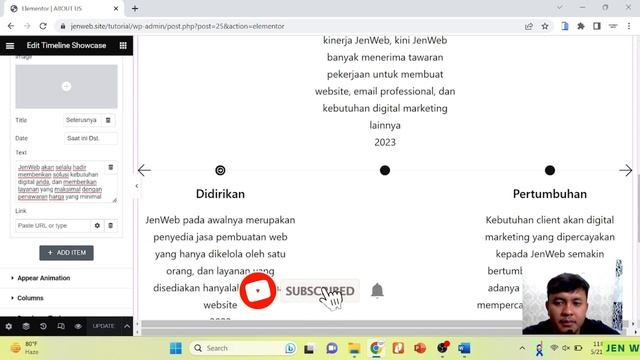
Task: Edit the Title input field
Action: pyautogui.click(x=82, y=120)
